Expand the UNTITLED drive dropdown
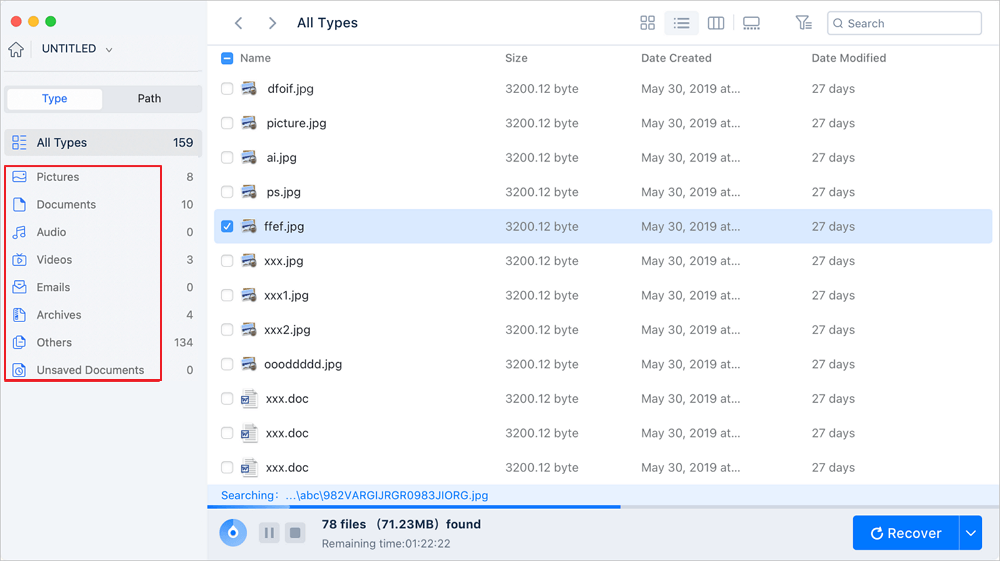Viewport: 1000px width, 561px height. pyautogui.click(x=108, y=49)
